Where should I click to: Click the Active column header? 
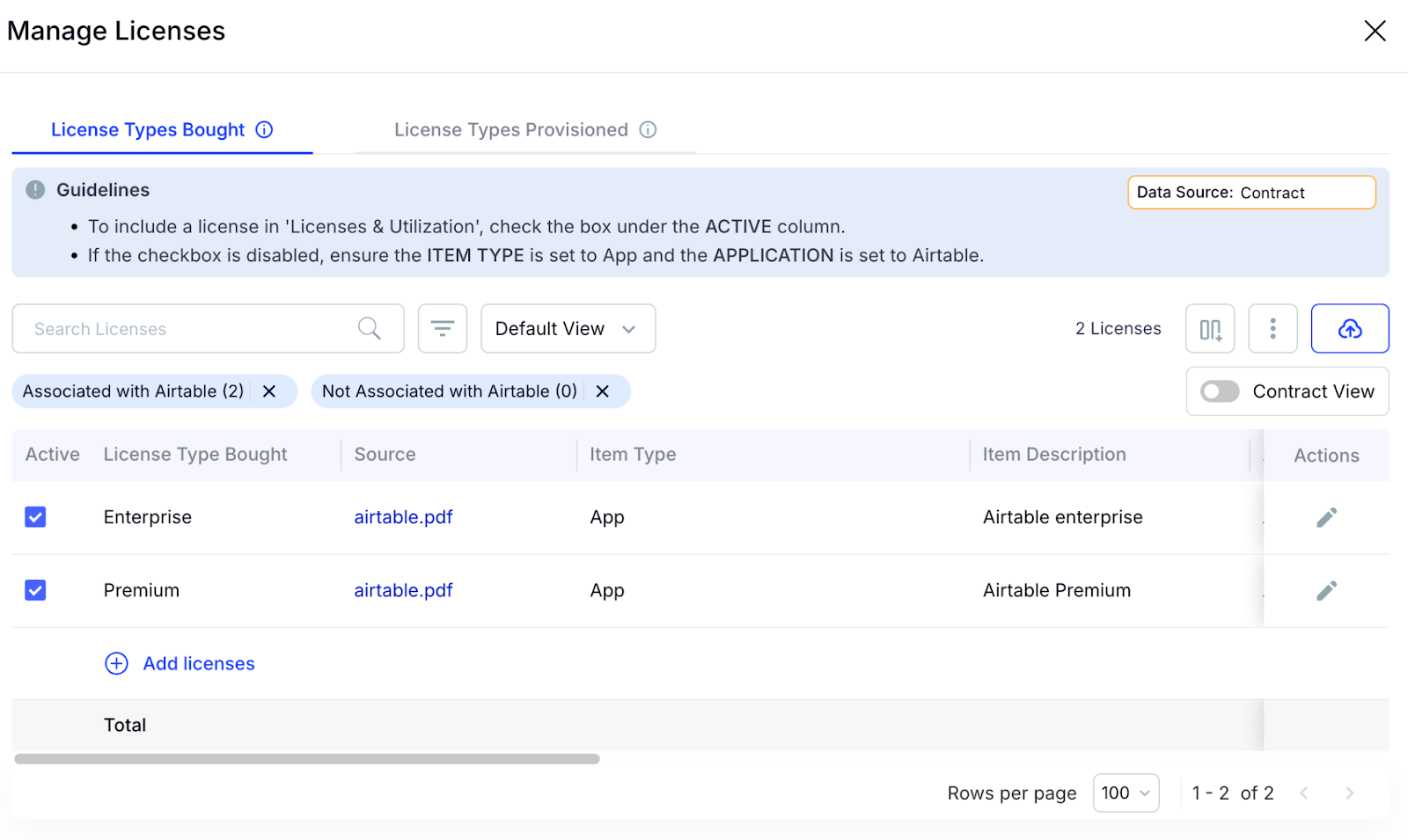(53, 455)
